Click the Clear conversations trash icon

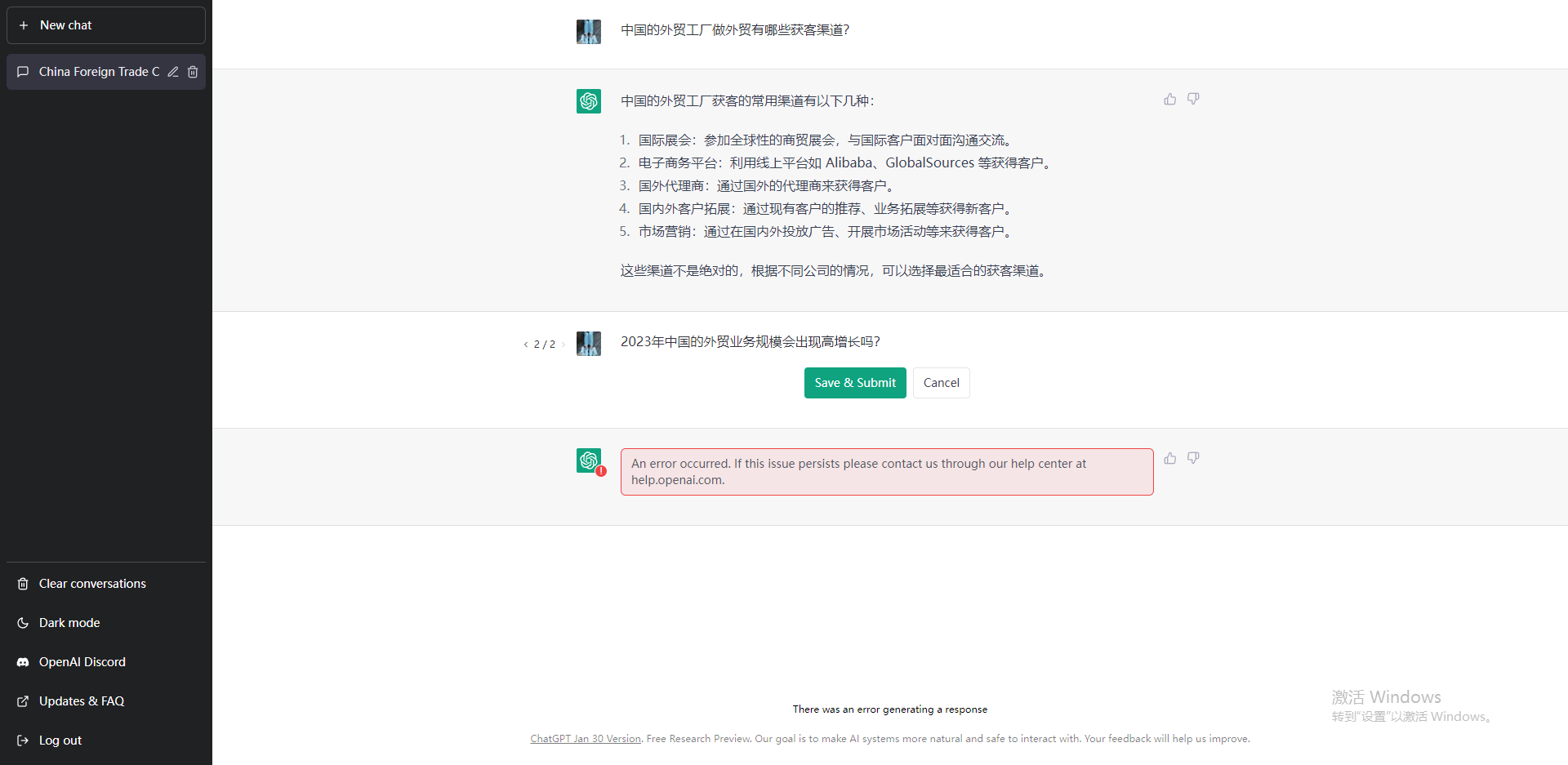click(23, 584)
